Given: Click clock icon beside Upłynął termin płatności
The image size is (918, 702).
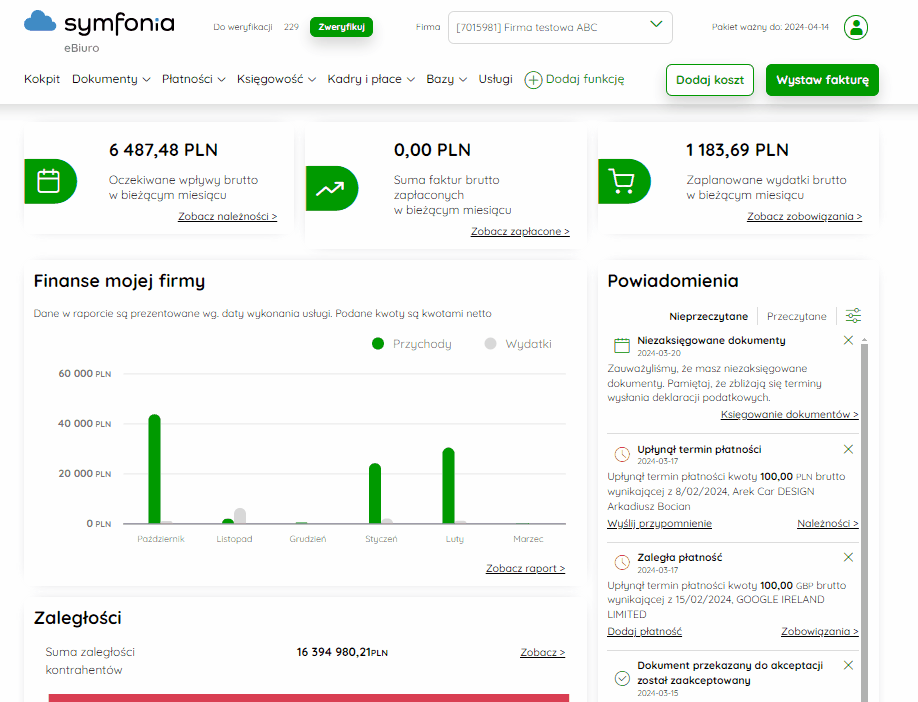Looking at the screenshot, I should [x=622, y=454].
